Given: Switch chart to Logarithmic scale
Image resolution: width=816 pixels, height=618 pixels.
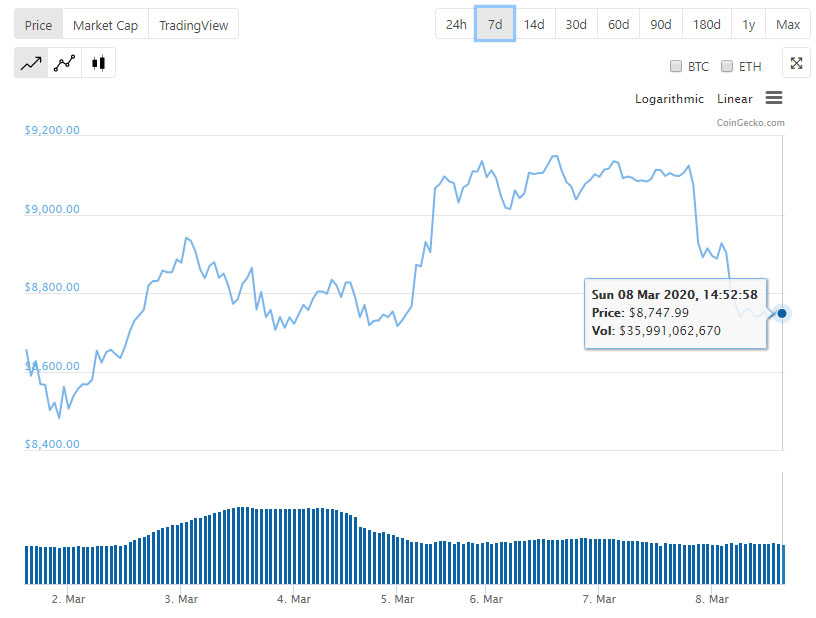Looking at the screenshot, I should tap(669, 99).
